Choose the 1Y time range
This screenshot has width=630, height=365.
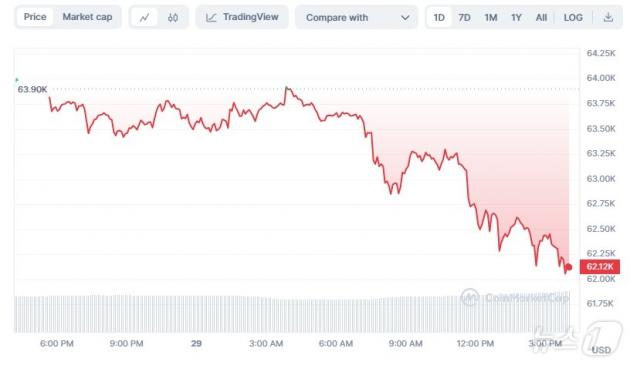(x=516, y=18)
